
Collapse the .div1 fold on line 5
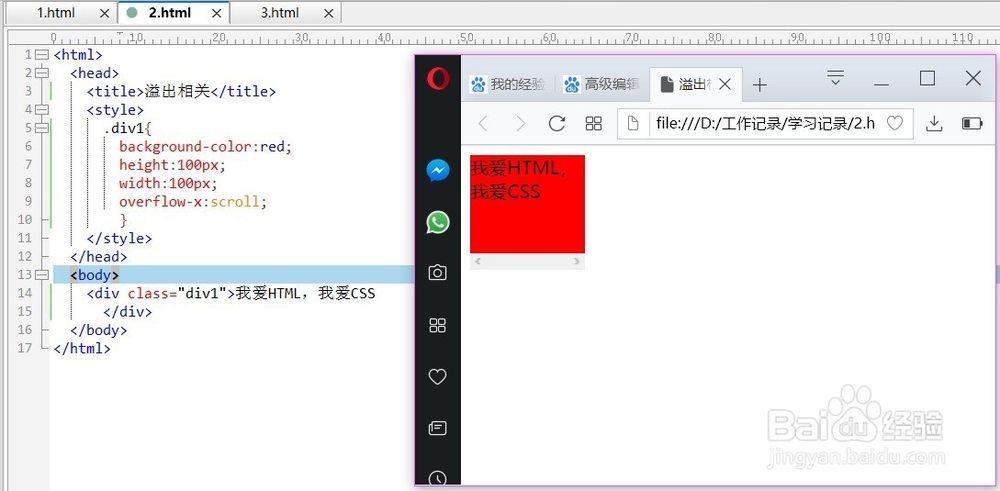pos(42,128)
